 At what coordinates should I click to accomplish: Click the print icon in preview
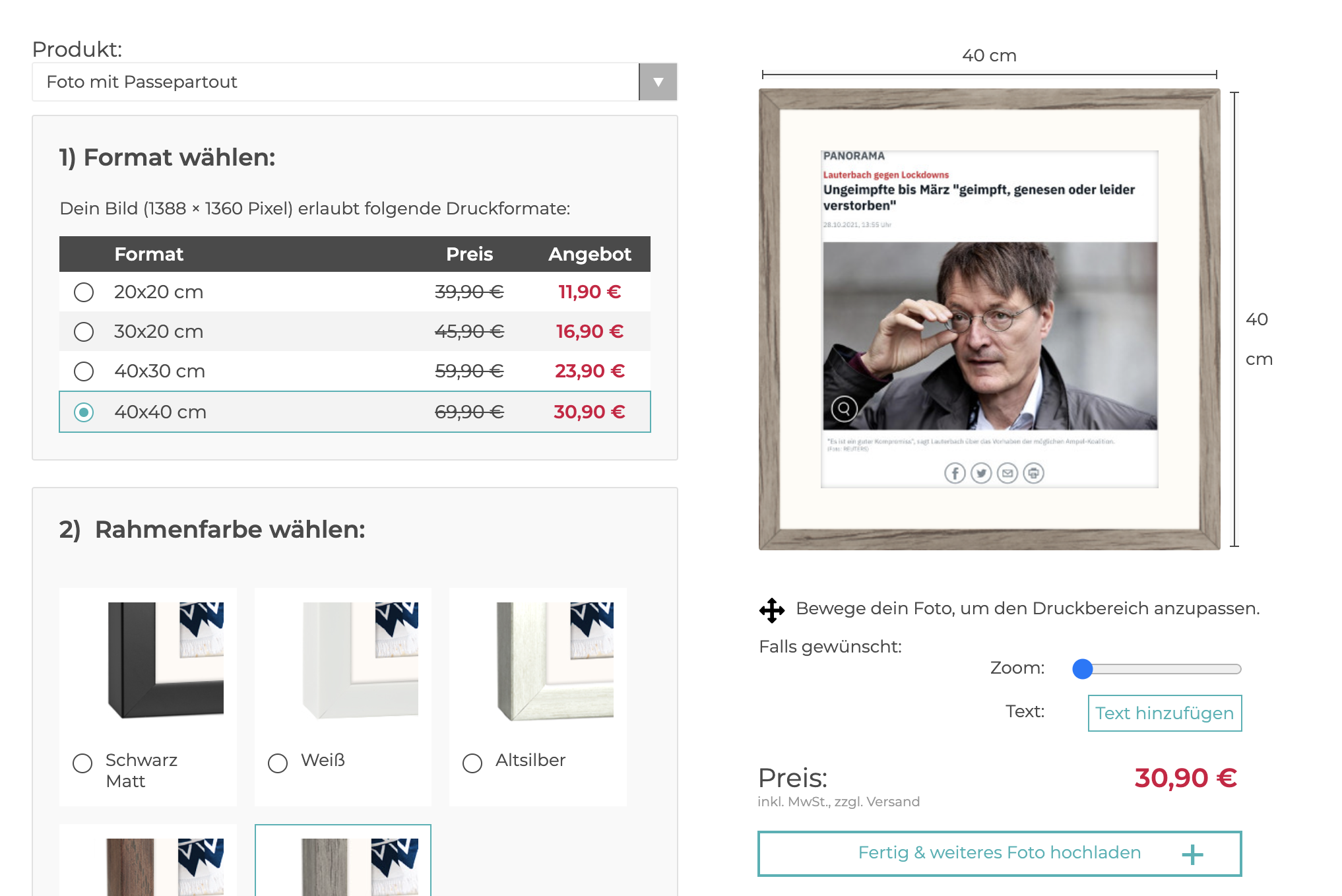point(1034,473)
